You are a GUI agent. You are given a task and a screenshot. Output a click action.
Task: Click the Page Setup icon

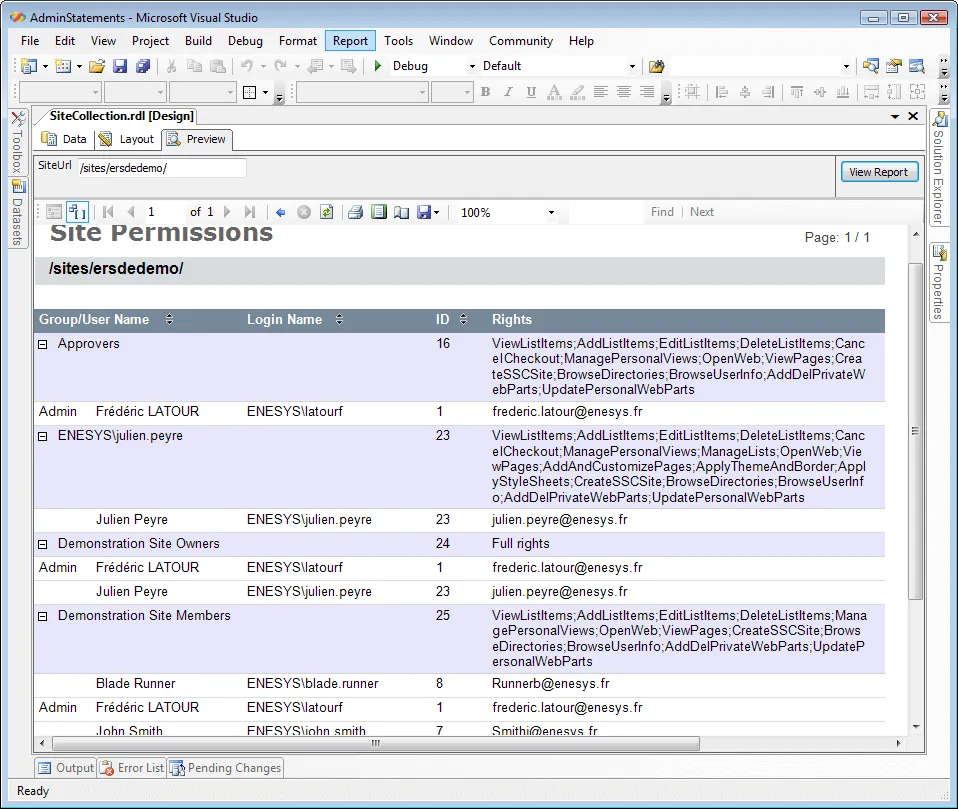tap(401, 212)
